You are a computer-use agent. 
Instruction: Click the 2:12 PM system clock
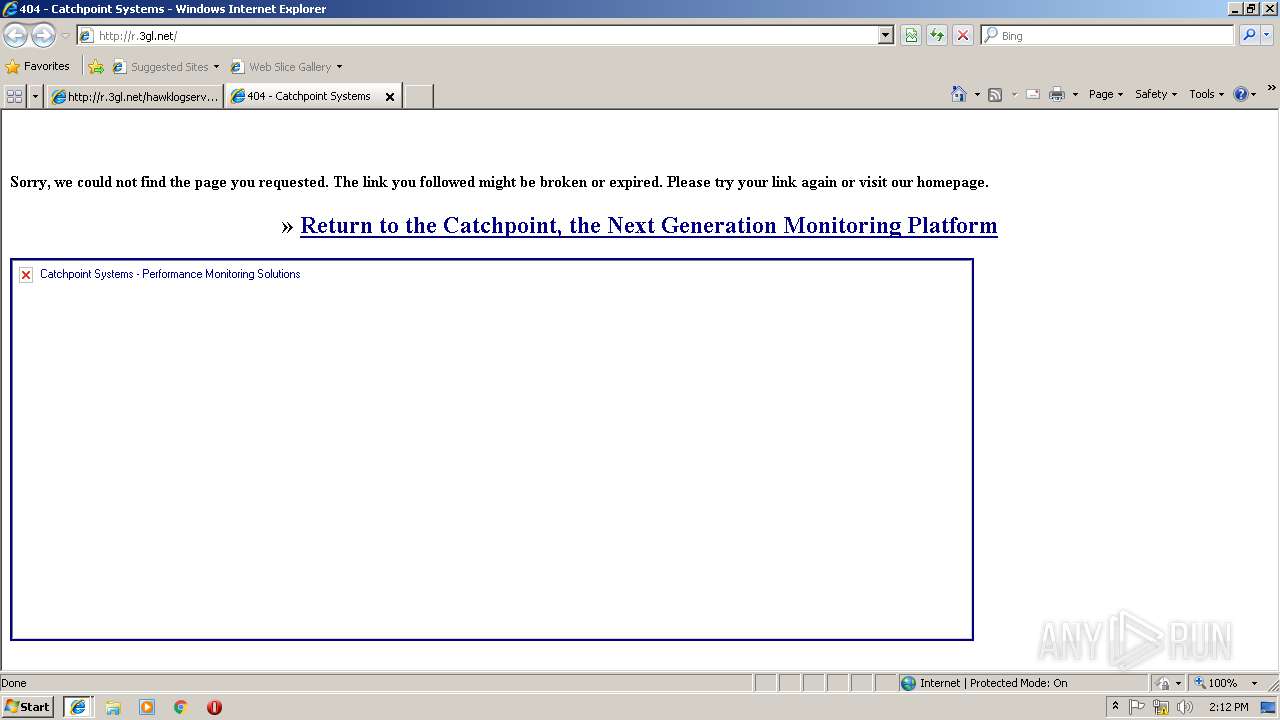pyautogui.click(x=1228, y=707)
